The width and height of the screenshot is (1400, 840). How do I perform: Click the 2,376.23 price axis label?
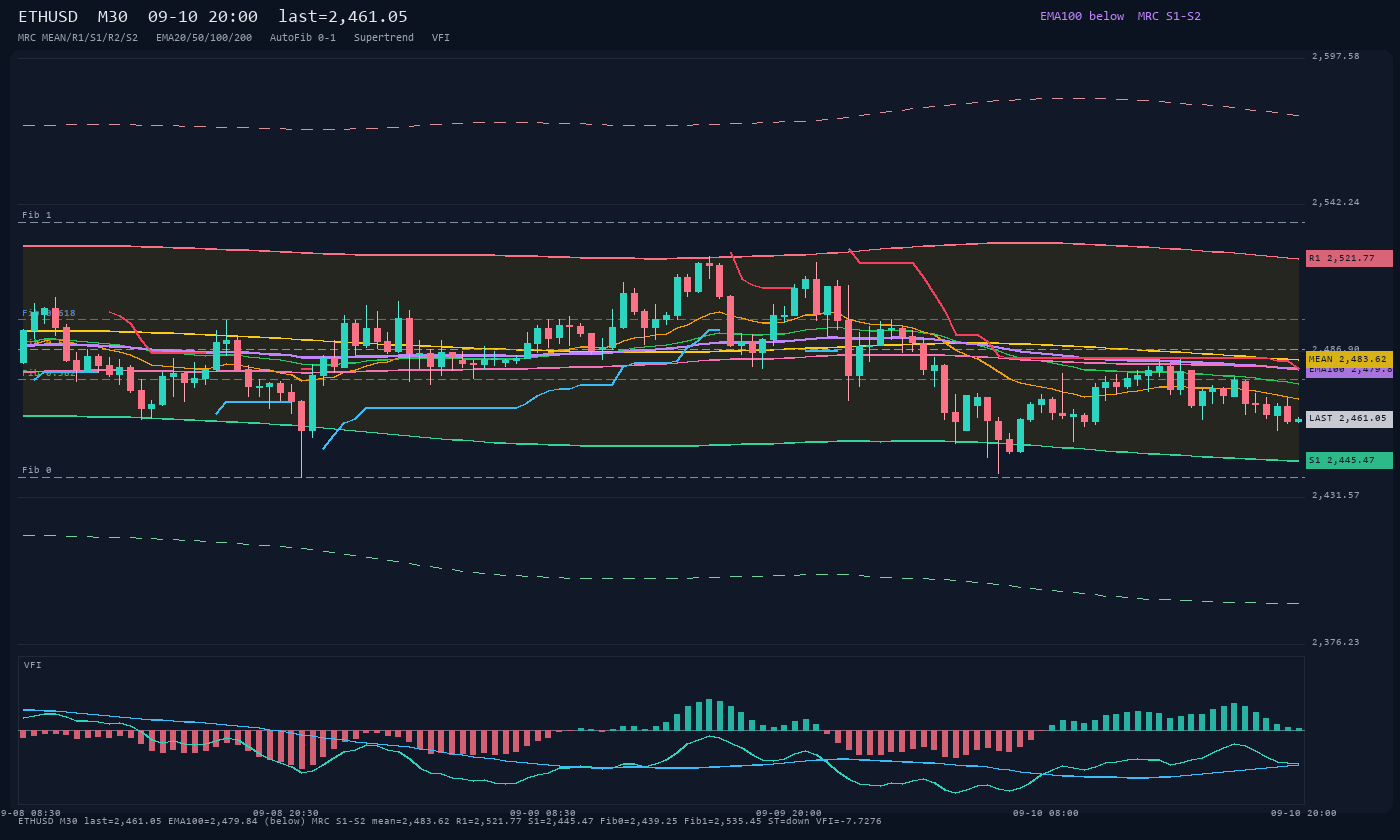tap(1335, 642)
